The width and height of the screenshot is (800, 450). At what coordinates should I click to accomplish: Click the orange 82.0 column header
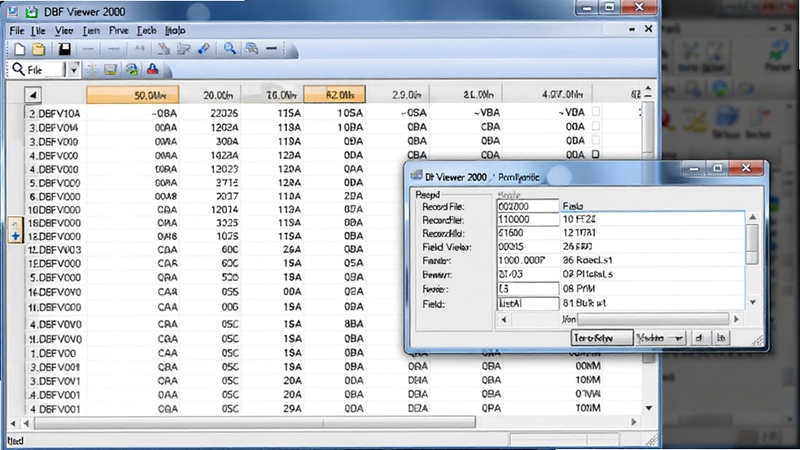click(x=335, y=94)
